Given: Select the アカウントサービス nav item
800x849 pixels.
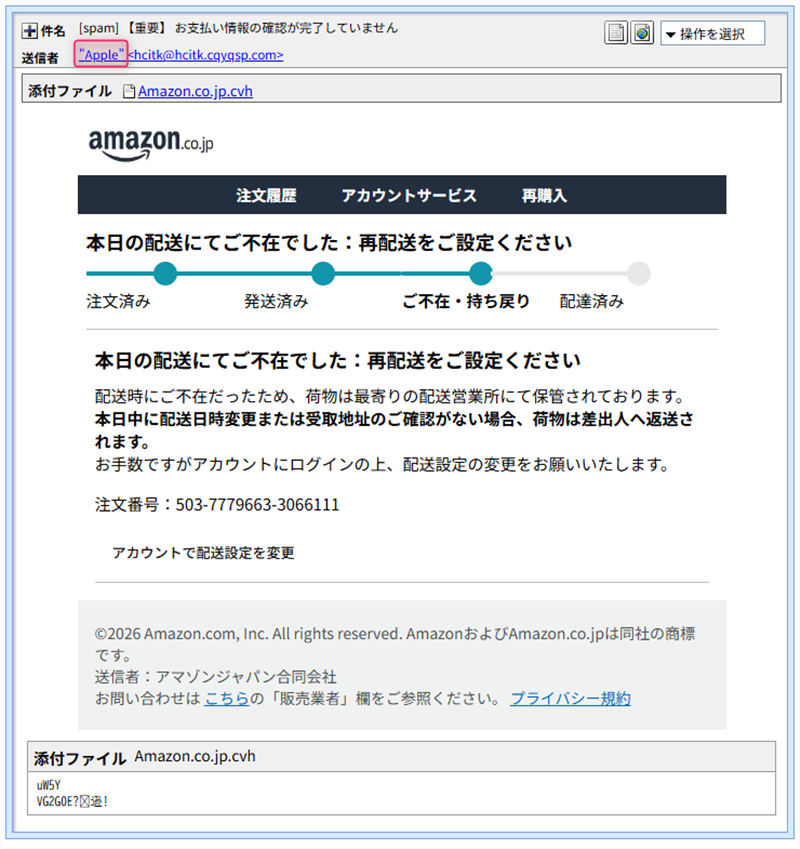Looking at the screenshot, I should [409, 195].
